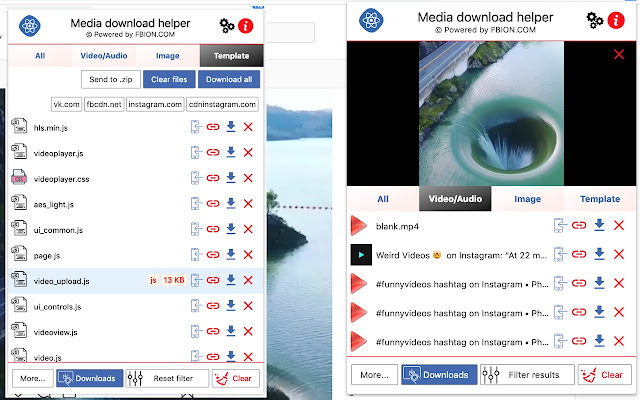Image resolution: width=640 pixels, height=400 pixels.
Task: Download videoplayer.js file
Action: [x=231, y=152]
